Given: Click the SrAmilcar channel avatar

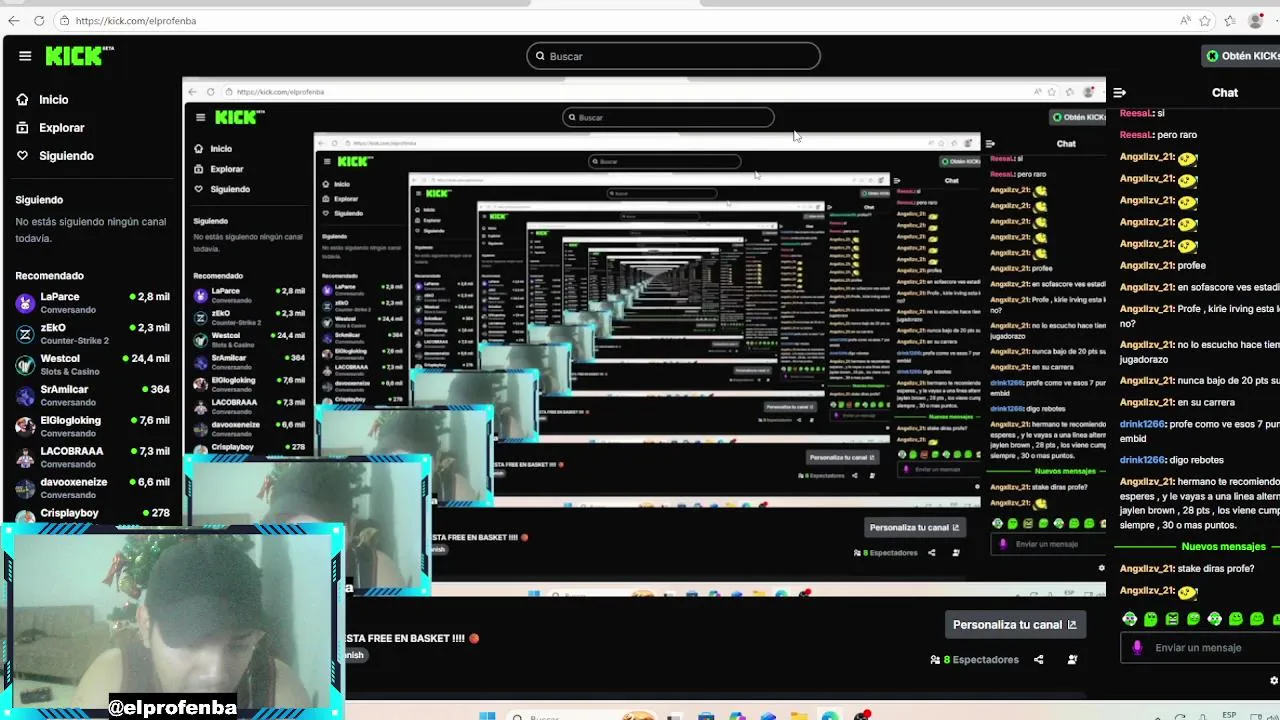Looking at the screenshot, I should click(x=25, y=396).
